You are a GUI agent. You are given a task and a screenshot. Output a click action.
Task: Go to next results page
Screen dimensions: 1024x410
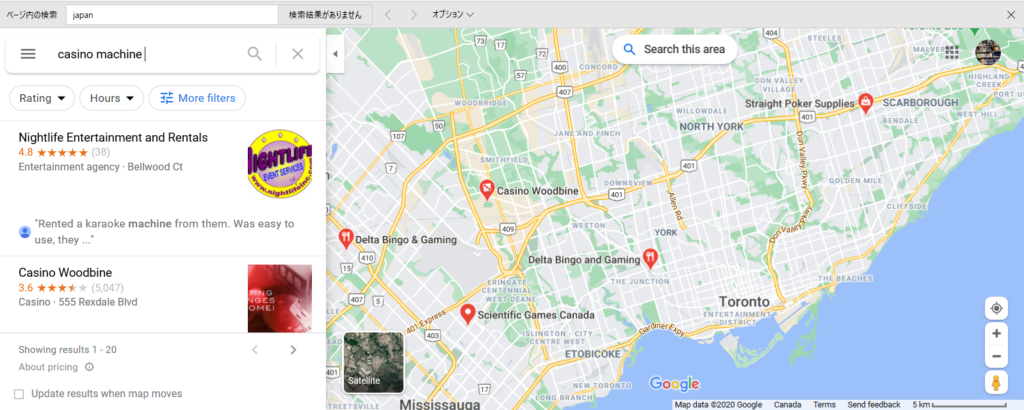pyautogui.click(x=293, y=350)
